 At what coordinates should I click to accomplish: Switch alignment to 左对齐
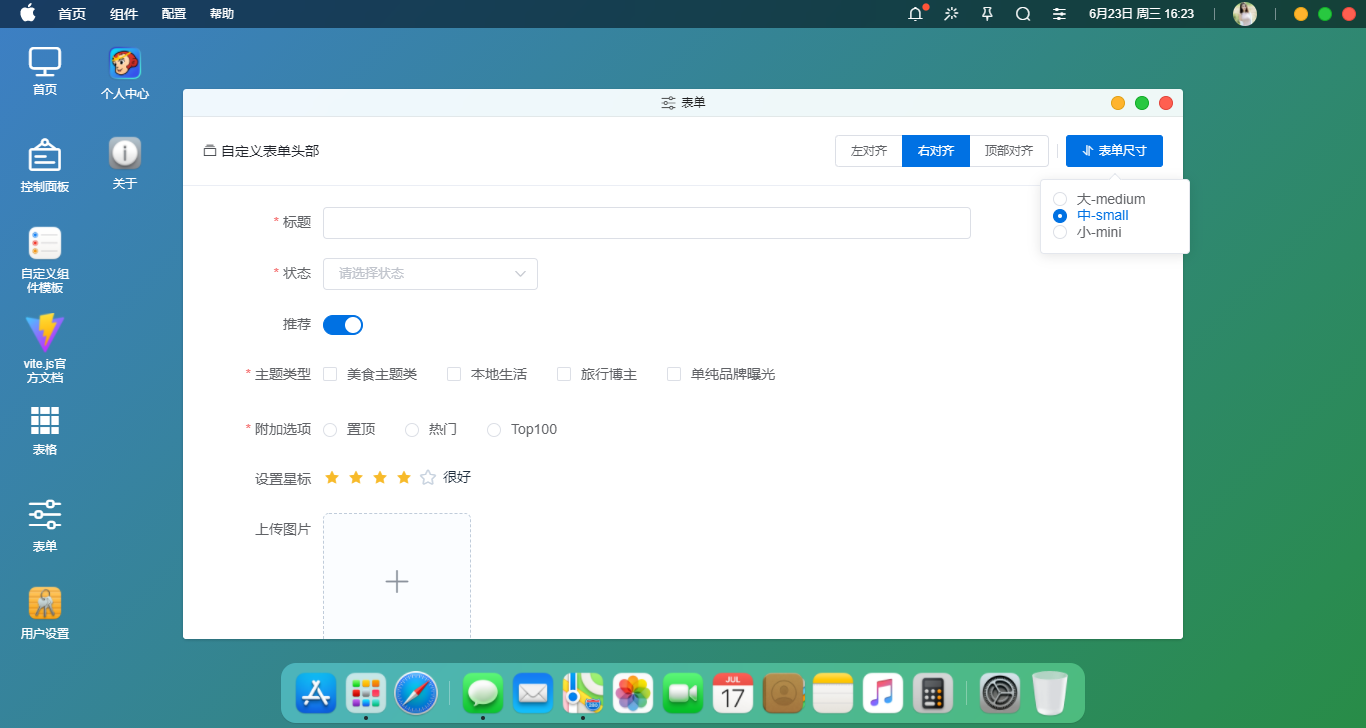tap(868, 150)
